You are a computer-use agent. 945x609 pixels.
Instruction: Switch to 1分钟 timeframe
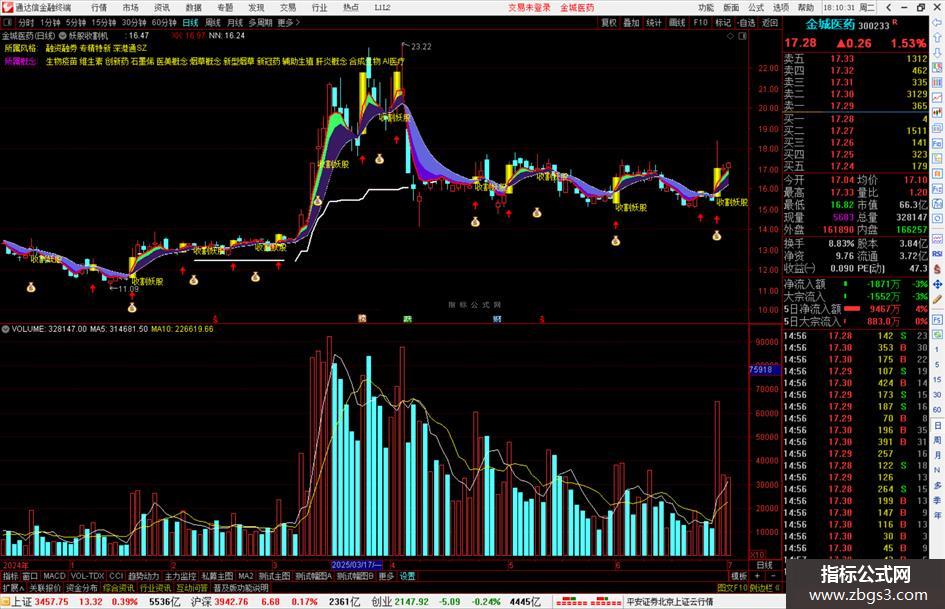click(x=50, y=23)
